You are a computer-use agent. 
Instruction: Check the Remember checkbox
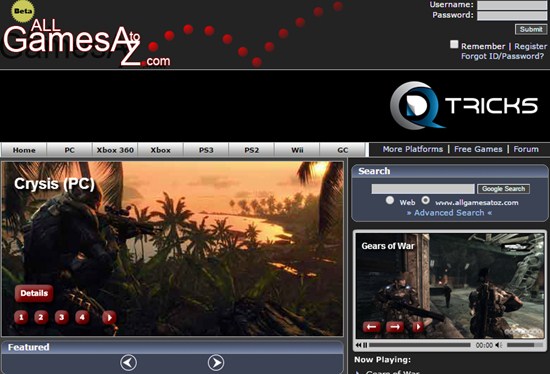pyautogui.click(x=454, y=44)
